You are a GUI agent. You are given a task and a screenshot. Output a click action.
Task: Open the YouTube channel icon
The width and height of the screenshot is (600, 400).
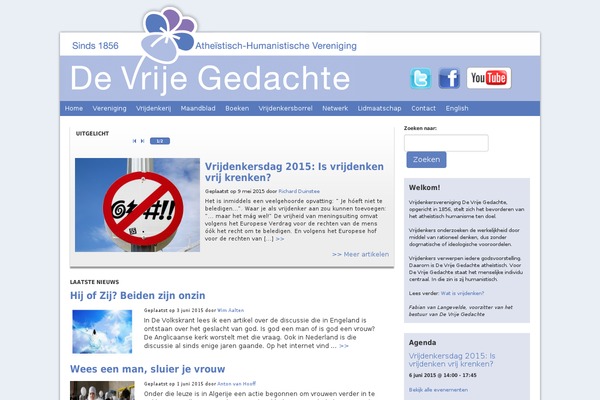point(489,78)
